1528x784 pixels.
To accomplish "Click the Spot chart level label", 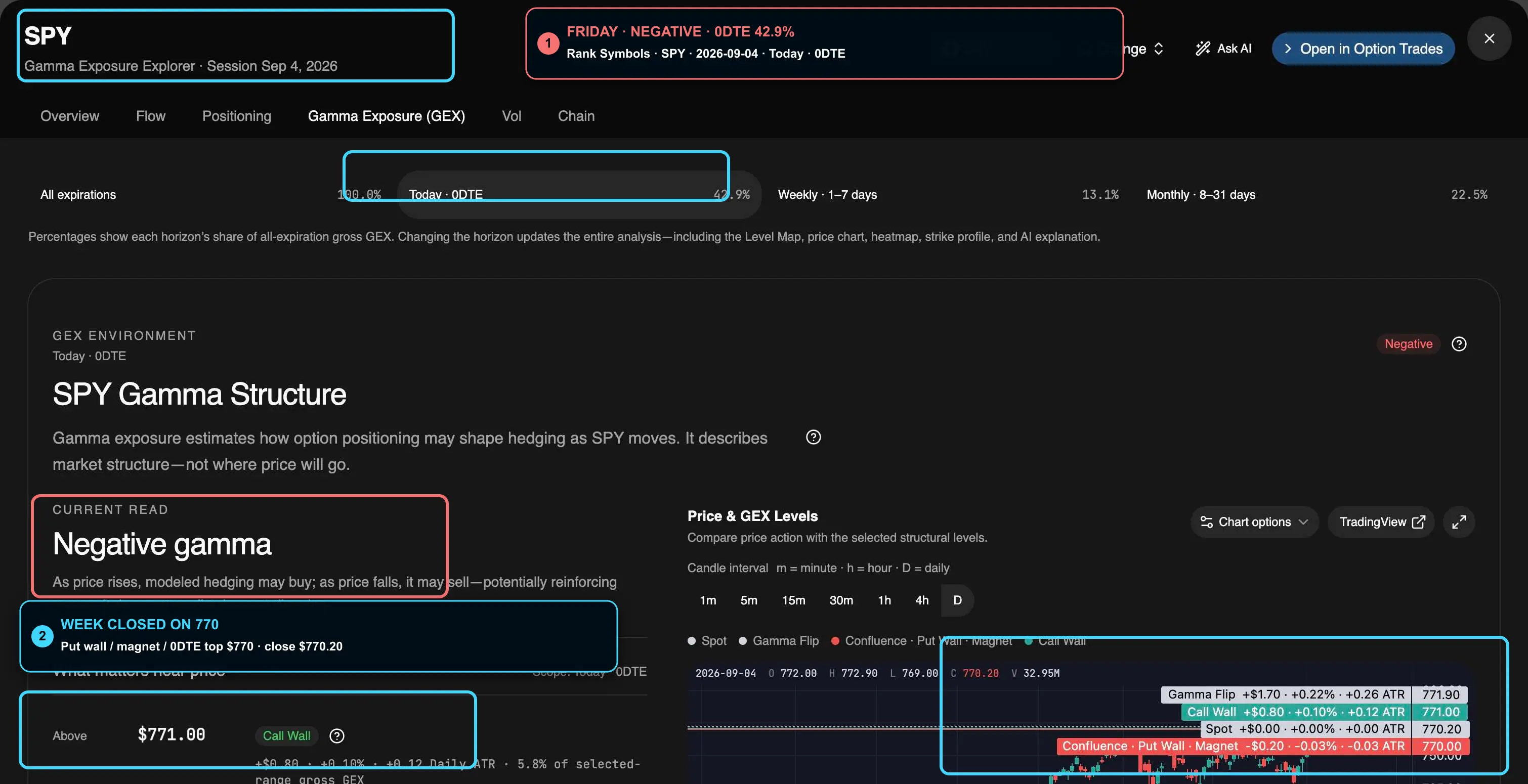I will [1305, 729].
